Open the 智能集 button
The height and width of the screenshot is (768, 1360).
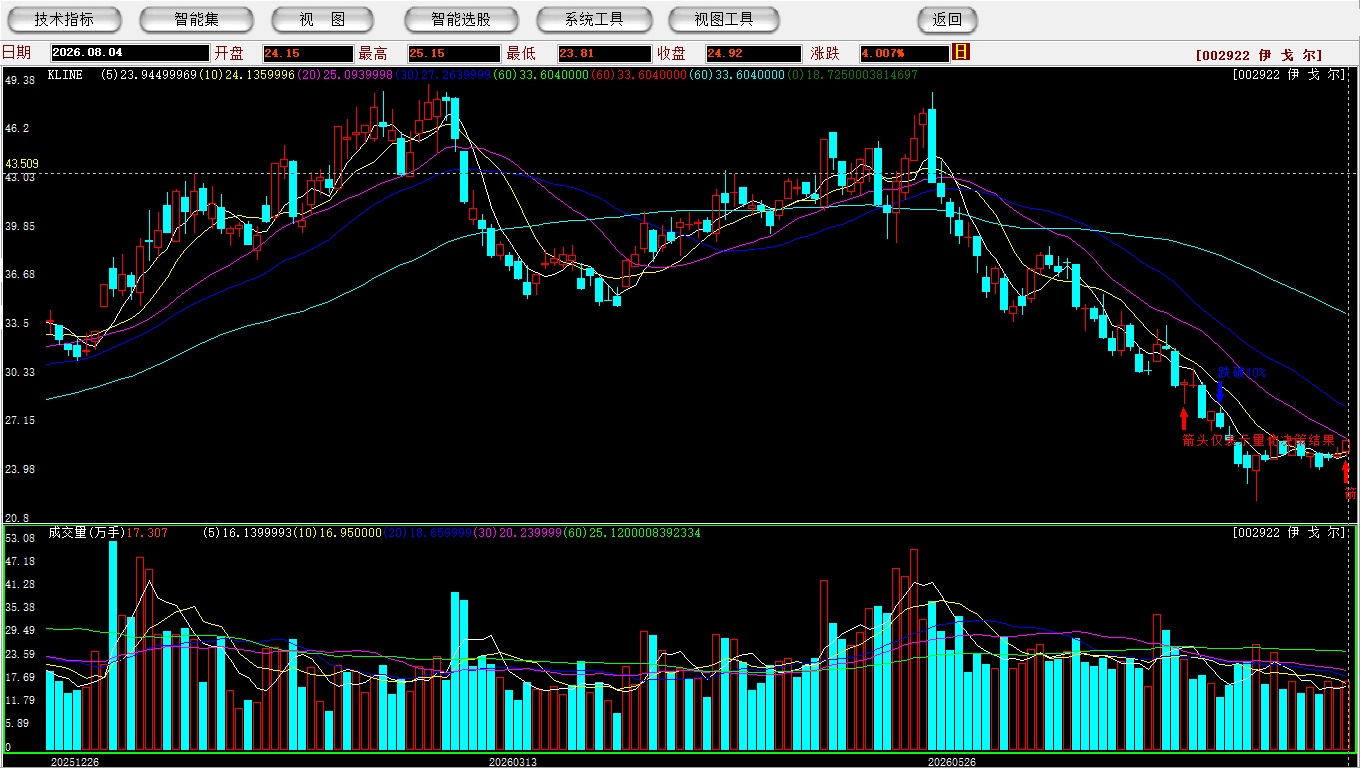(x=197, y=19)
